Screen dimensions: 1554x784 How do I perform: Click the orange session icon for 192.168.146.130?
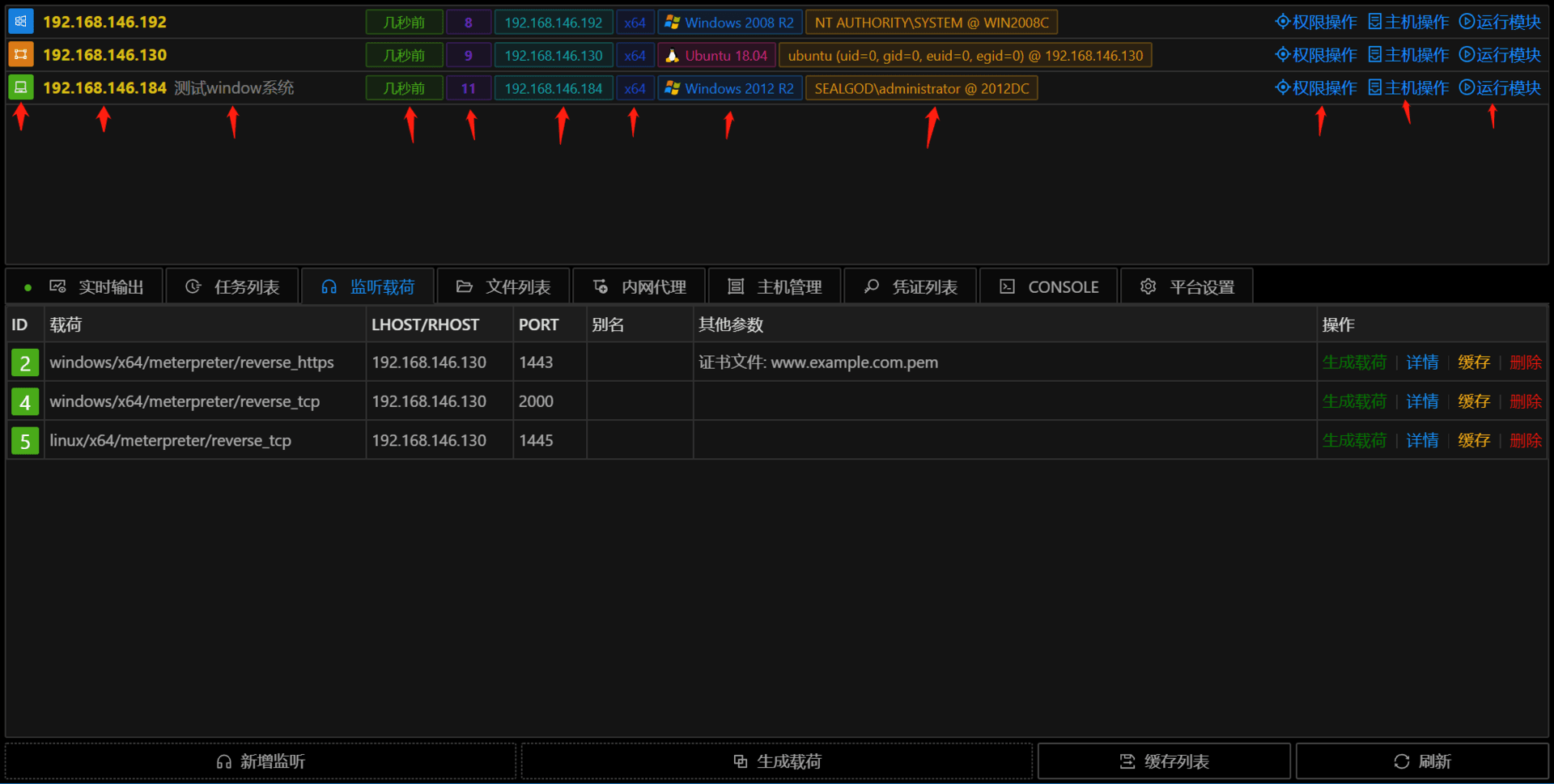click(x=20, y=55)
